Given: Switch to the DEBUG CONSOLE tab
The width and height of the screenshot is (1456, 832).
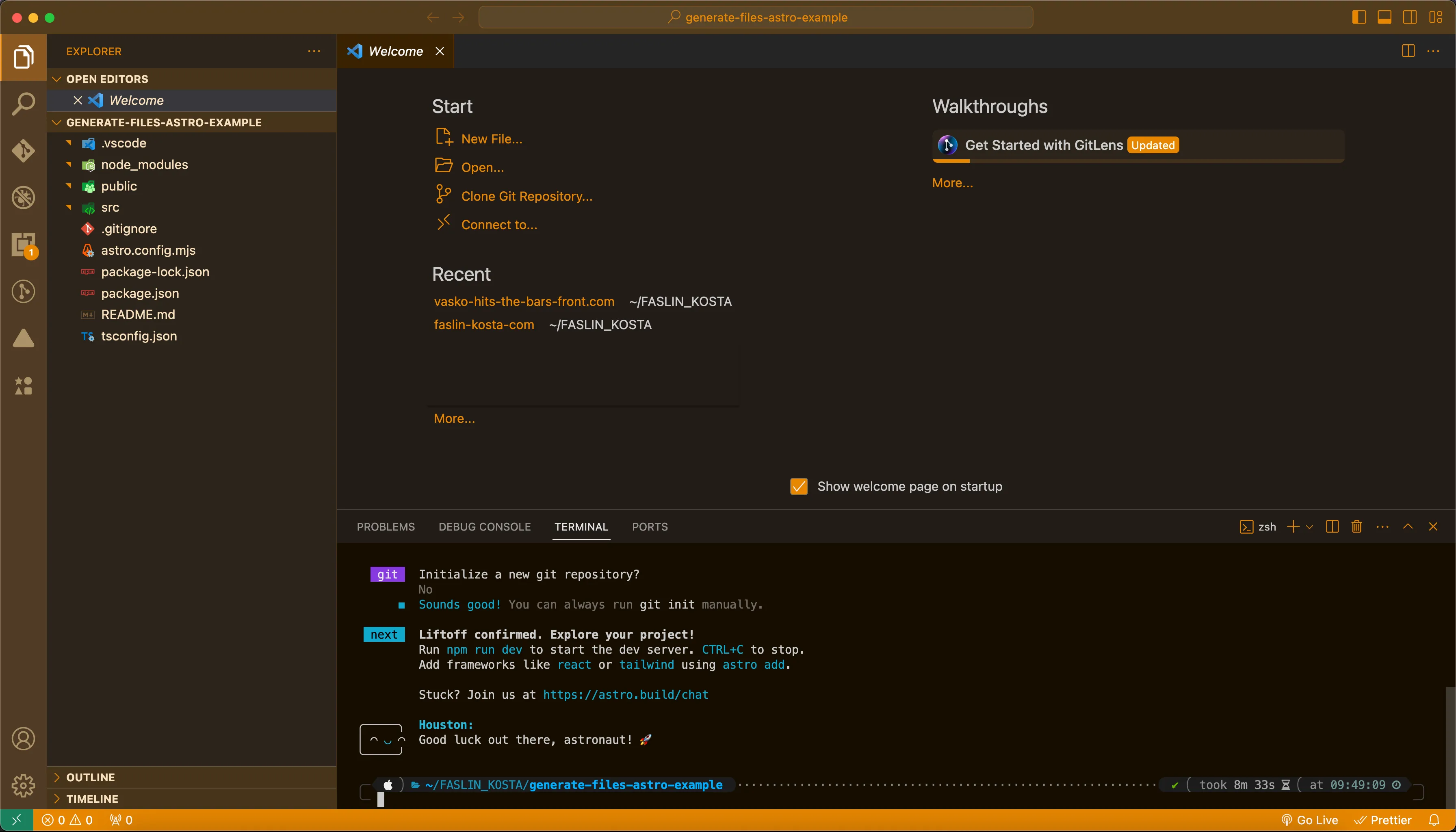Looking at the screenshot, I should (x=485, y=527).
